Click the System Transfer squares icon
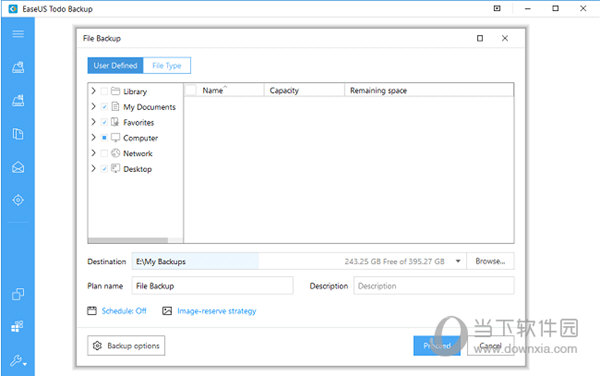Viewport: 600px width, 376px height. point(18,326)
